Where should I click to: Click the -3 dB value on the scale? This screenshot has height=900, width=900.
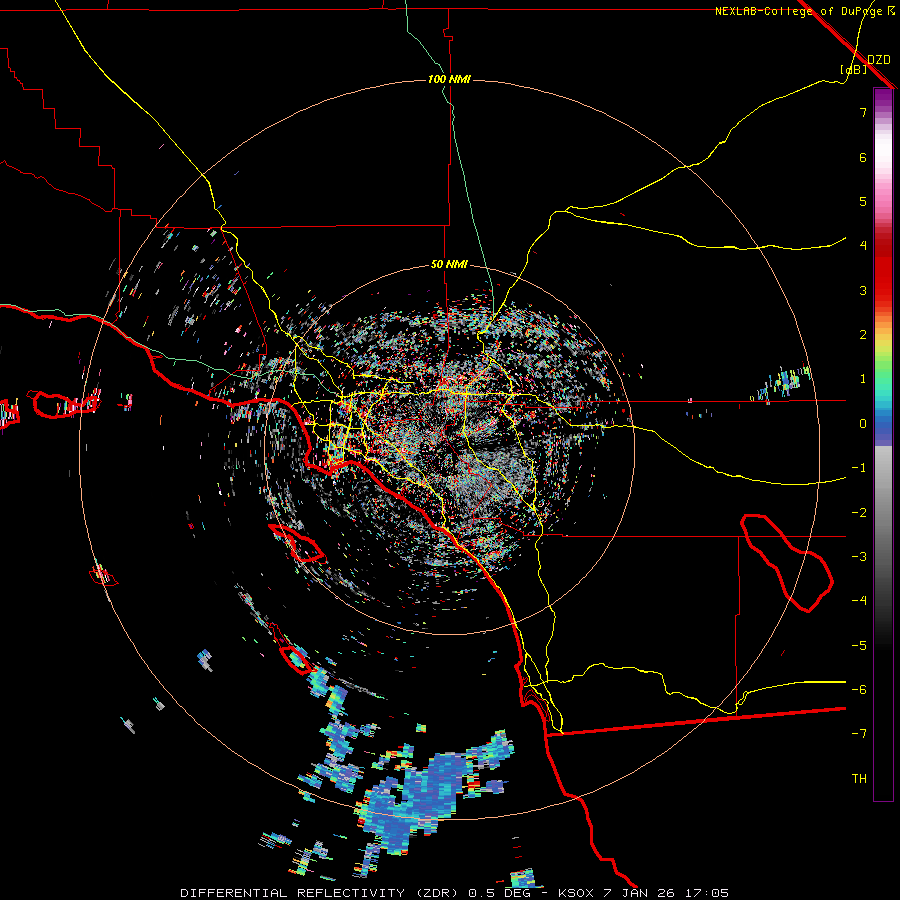(859, 557)
